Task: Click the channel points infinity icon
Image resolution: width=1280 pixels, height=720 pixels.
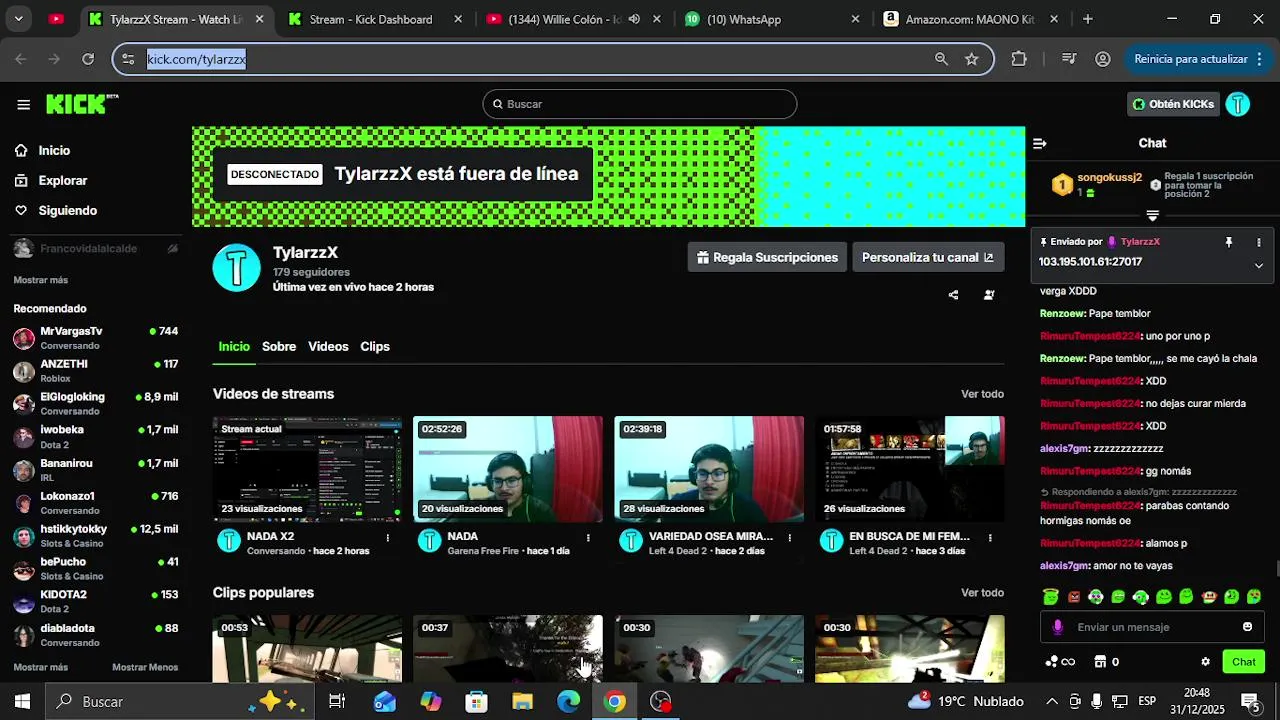Action: pyautogui.click(x=1060, y=662)
